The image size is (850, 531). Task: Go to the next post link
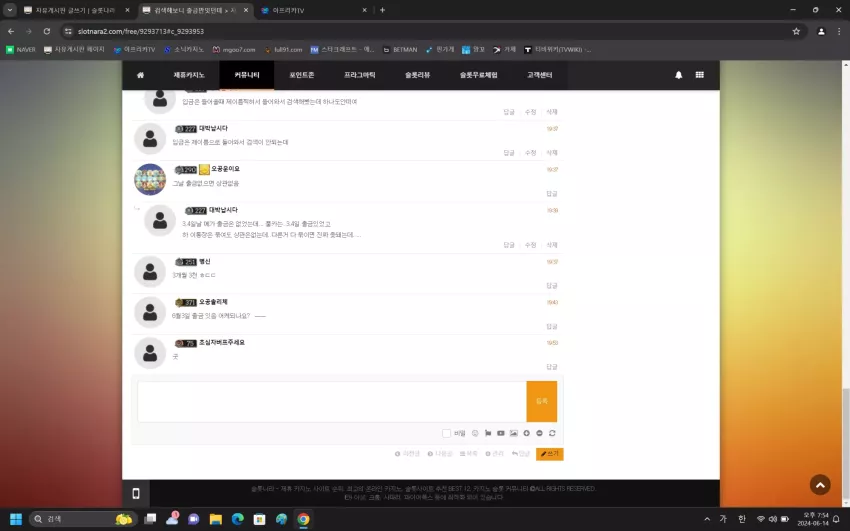click(x=440, y=454)
